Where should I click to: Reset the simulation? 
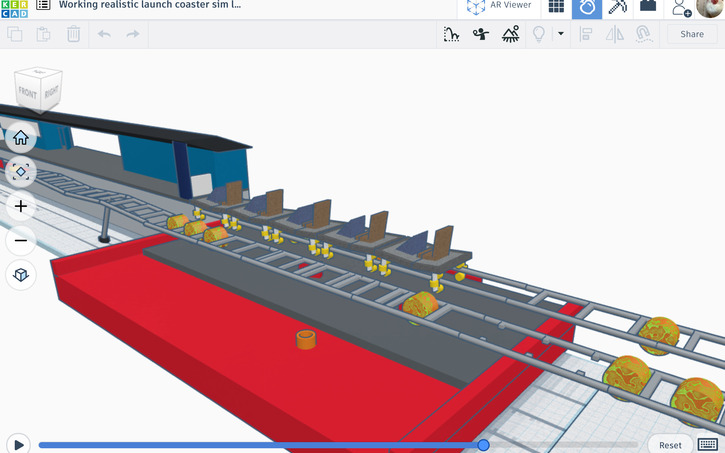pyautogui.click(x=670, y=445)
